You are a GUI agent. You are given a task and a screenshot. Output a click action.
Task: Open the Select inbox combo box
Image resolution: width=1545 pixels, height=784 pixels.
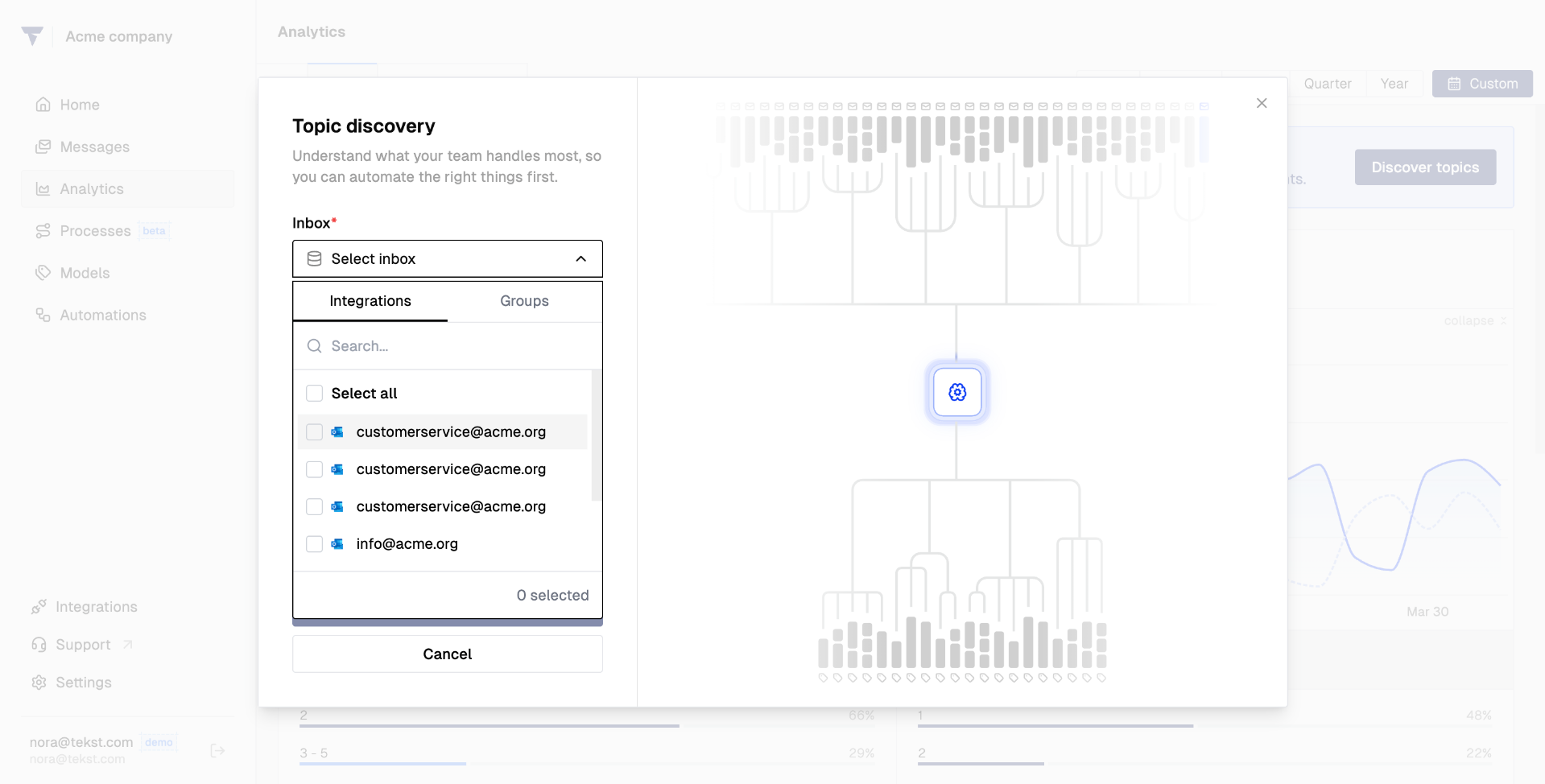[x=448, y=258]
